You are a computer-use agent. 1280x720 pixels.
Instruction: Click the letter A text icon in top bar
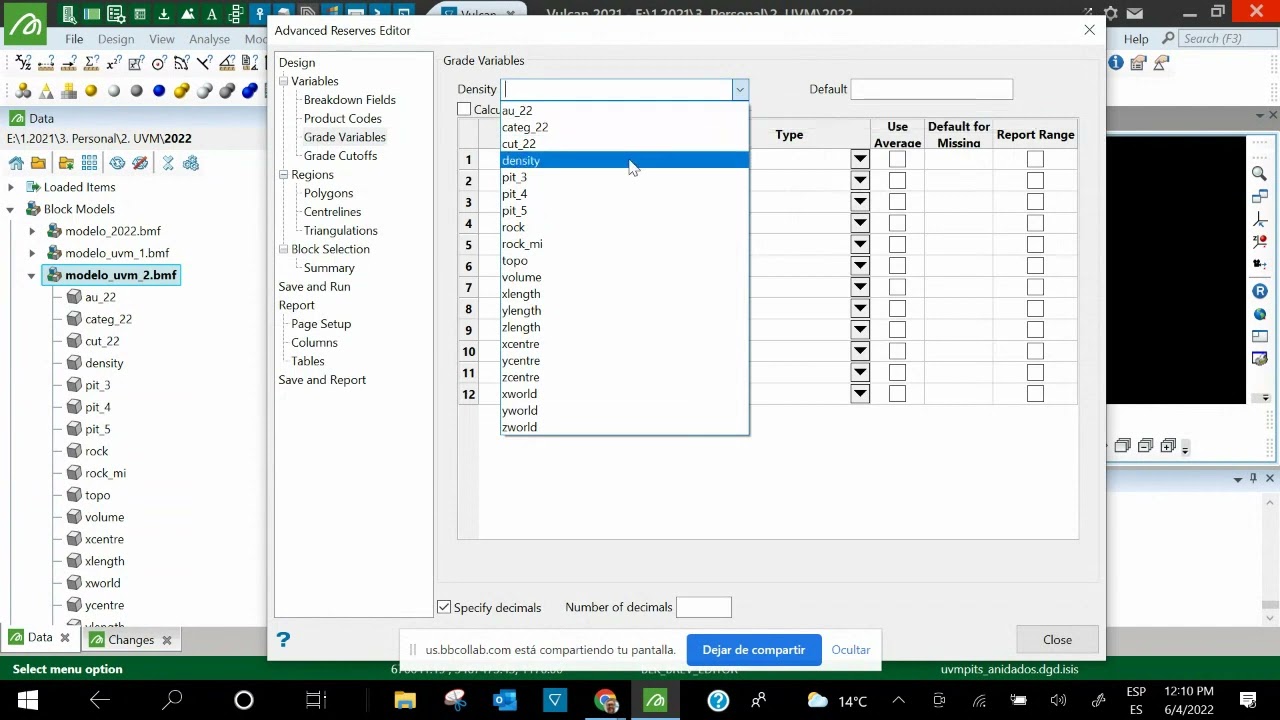212,14
